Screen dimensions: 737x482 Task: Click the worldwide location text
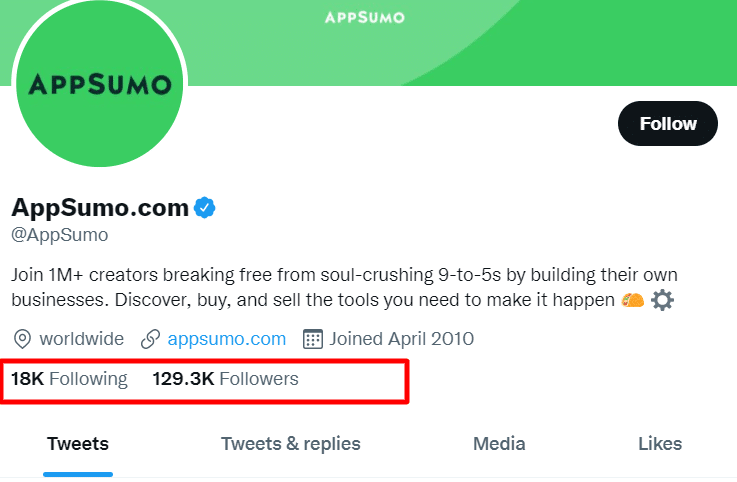82,339
